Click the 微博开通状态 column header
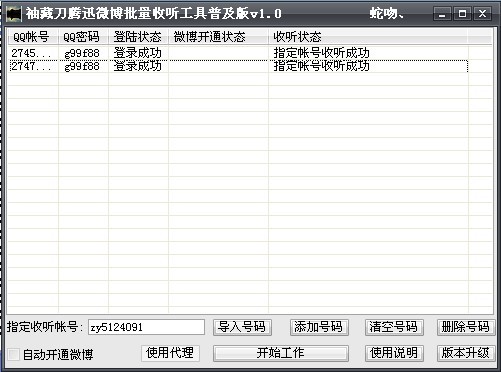This screenshot has width=501, height=372. point(218,36)
